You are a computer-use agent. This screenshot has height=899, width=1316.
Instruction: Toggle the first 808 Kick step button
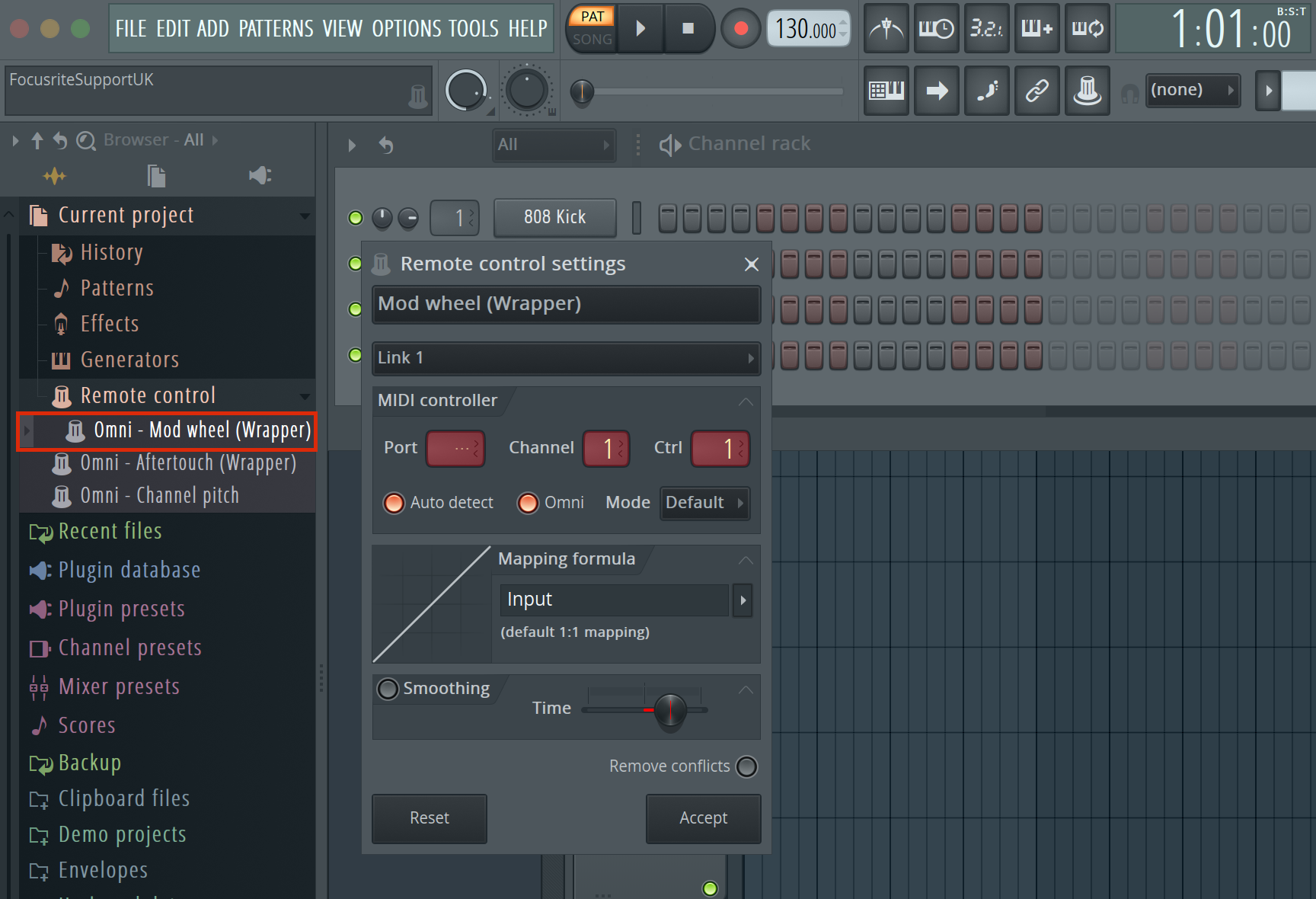(667, 218)
